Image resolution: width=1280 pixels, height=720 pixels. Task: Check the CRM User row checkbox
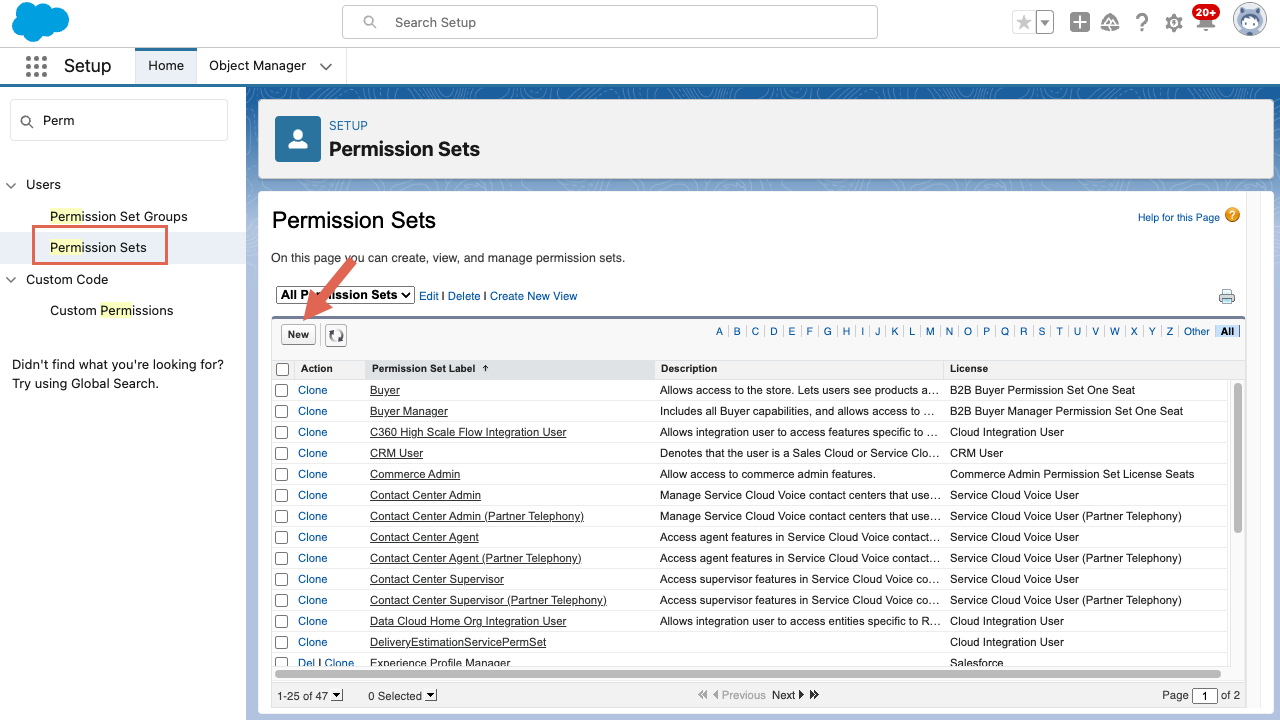click(x=282, y=453)
